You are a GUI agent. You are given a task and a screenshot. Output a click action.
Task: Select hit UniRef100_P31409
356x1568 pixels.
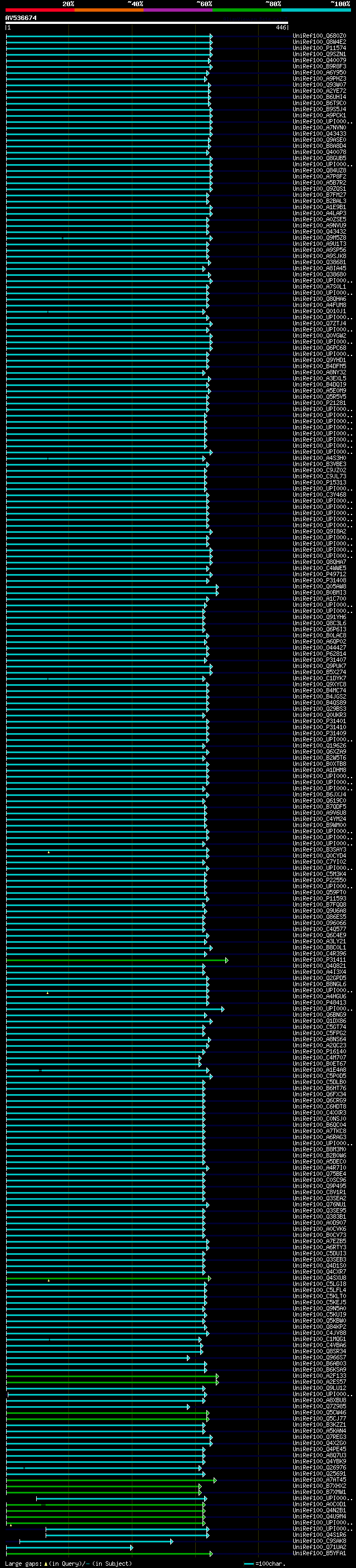(x=319, y=734)
